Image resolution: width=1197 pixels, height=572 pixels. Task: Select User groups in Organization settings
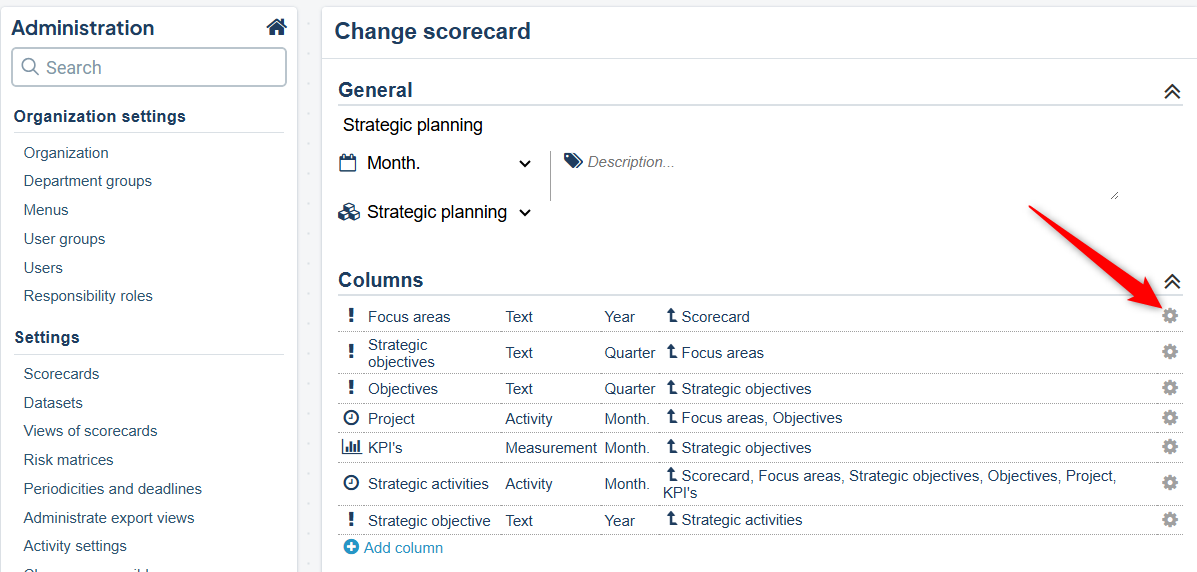tap(65, 239)
